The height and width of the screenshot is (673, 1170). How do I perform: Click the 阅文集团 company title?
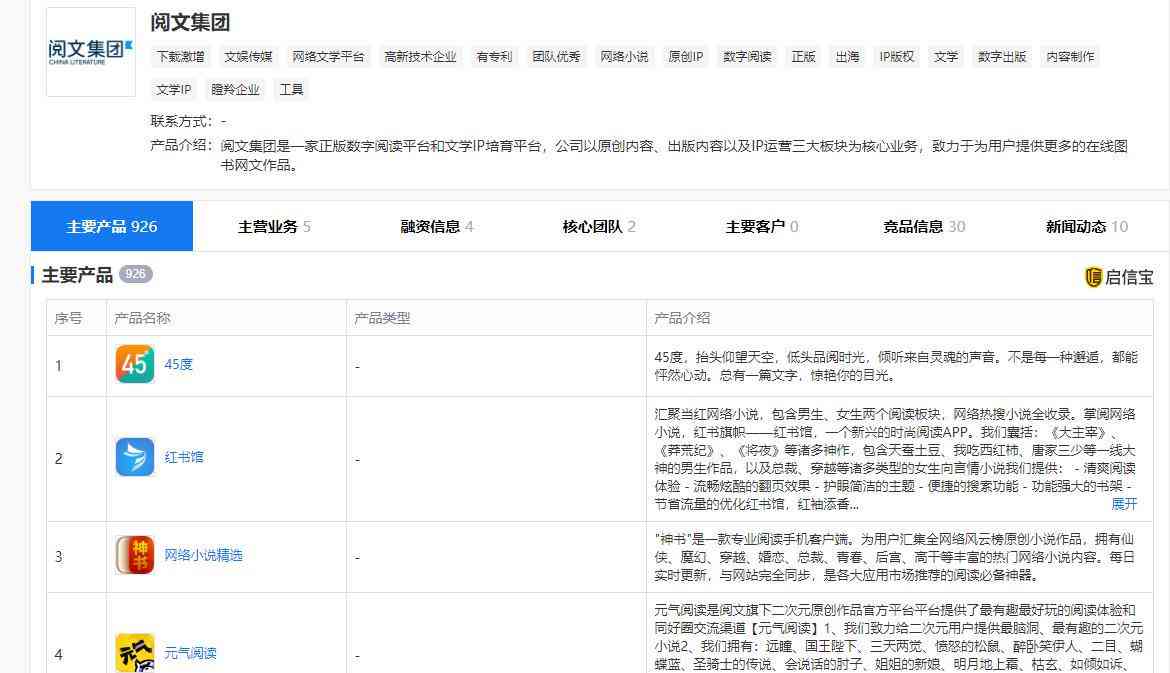(190, 22)
